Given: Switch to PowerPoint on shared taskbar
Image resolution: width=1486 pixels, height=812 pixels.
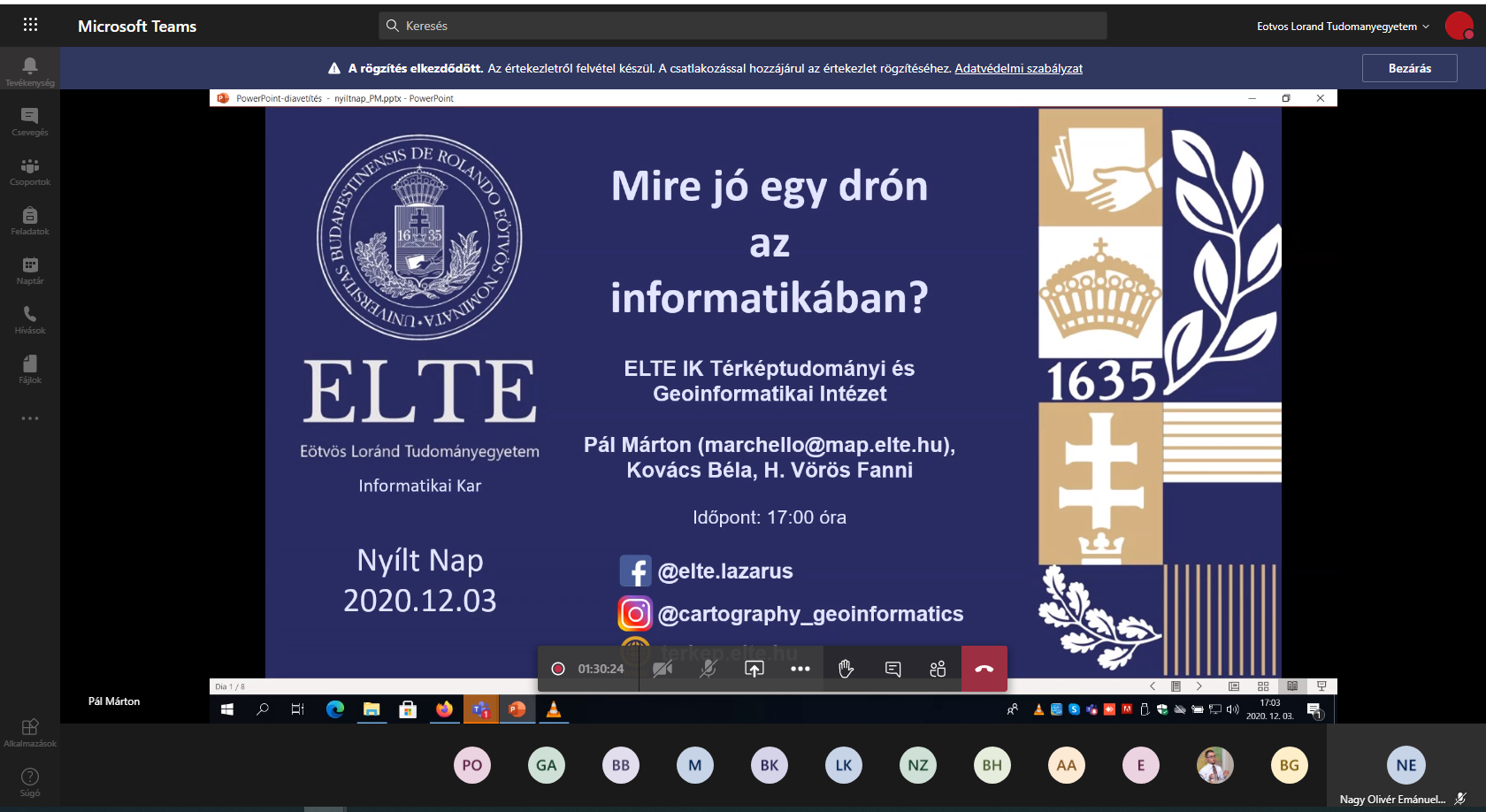Looking at the screenshot, I should [x=517, y=709].
